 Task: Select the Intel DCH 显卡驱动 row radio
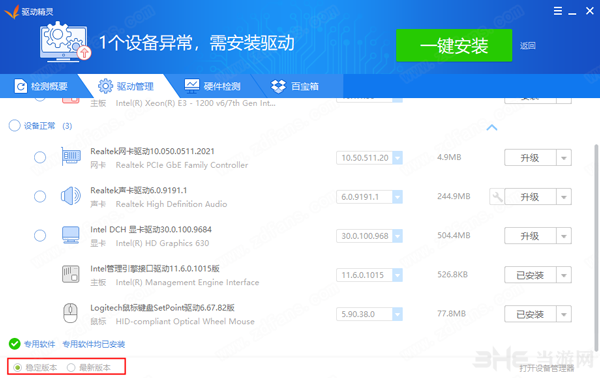pos(40,235)
